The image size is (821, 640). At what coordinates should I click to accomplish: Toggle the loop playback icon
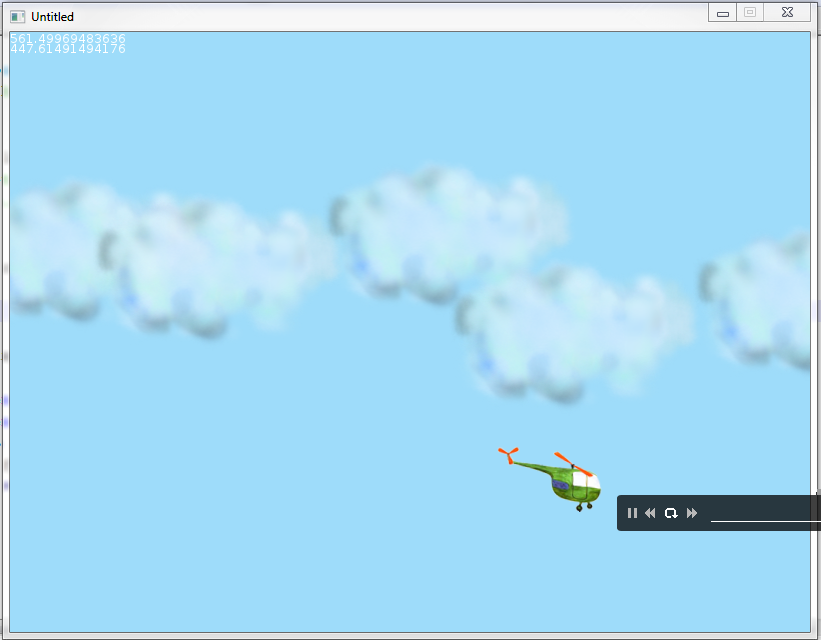pos(671,513)
